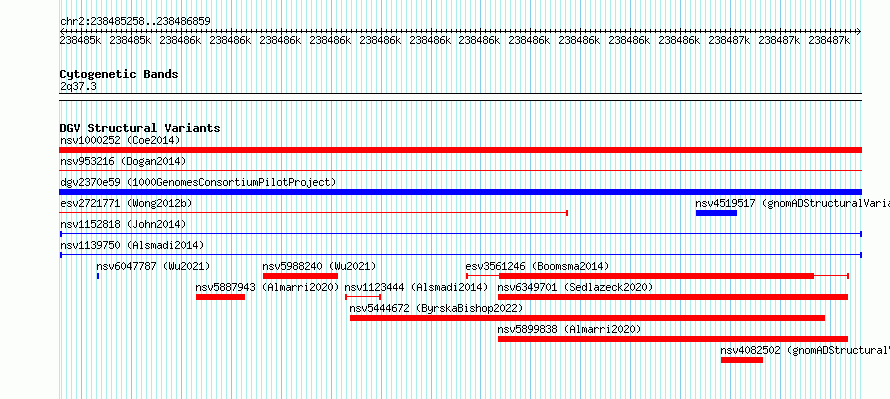Screen dimensions: 890x399
Task: Select the red esv2721771 variant line
Action: pos(314,213)
